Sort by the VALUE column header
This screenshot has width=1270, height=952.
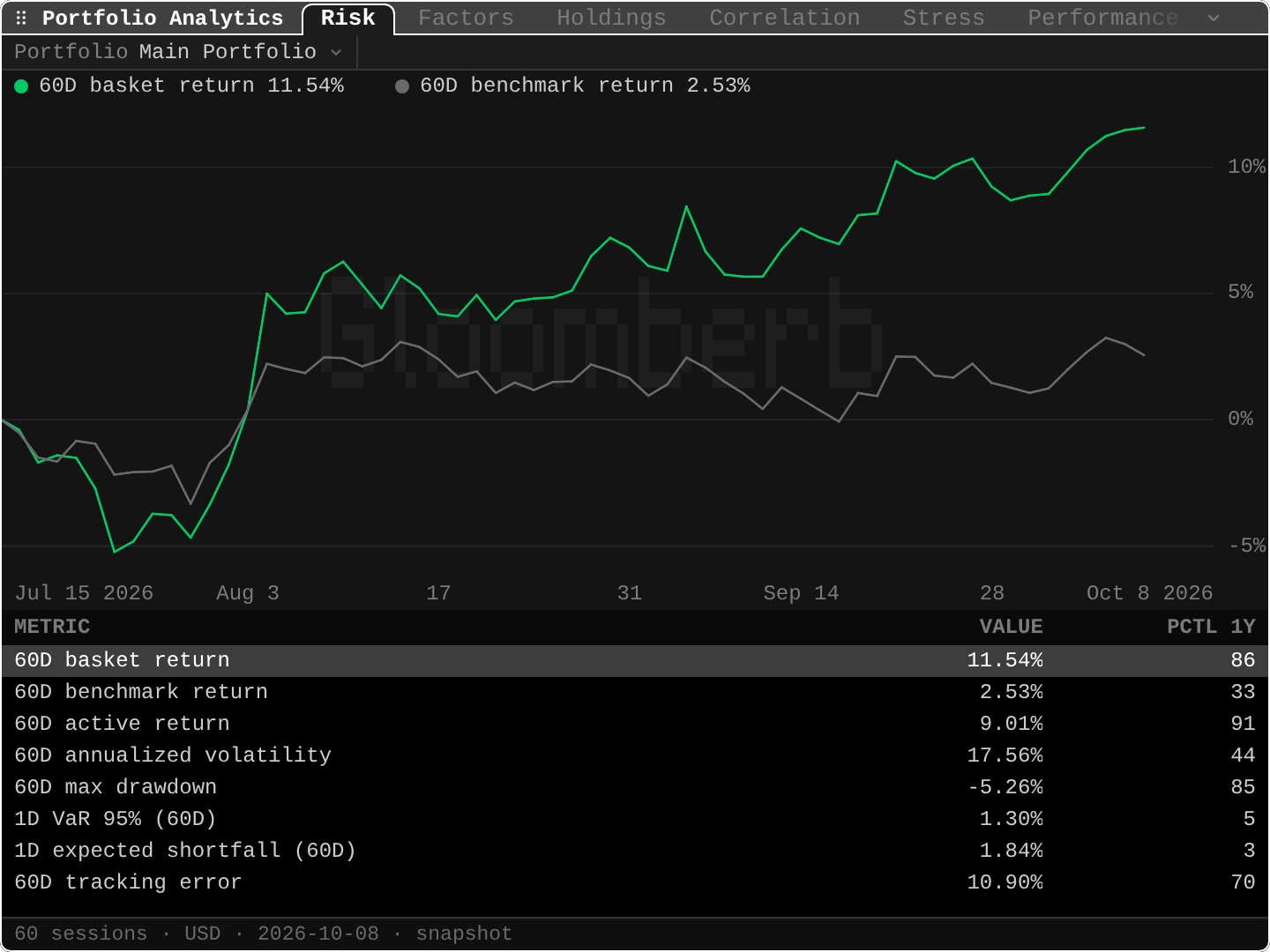pos(1011,627)
